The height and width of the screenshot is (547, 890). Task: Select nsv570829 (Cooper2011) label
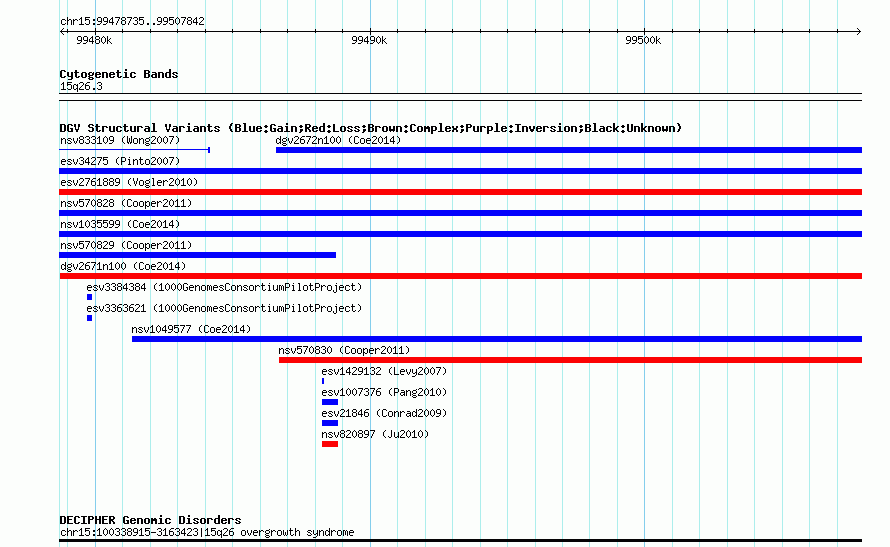pos(126,245)
